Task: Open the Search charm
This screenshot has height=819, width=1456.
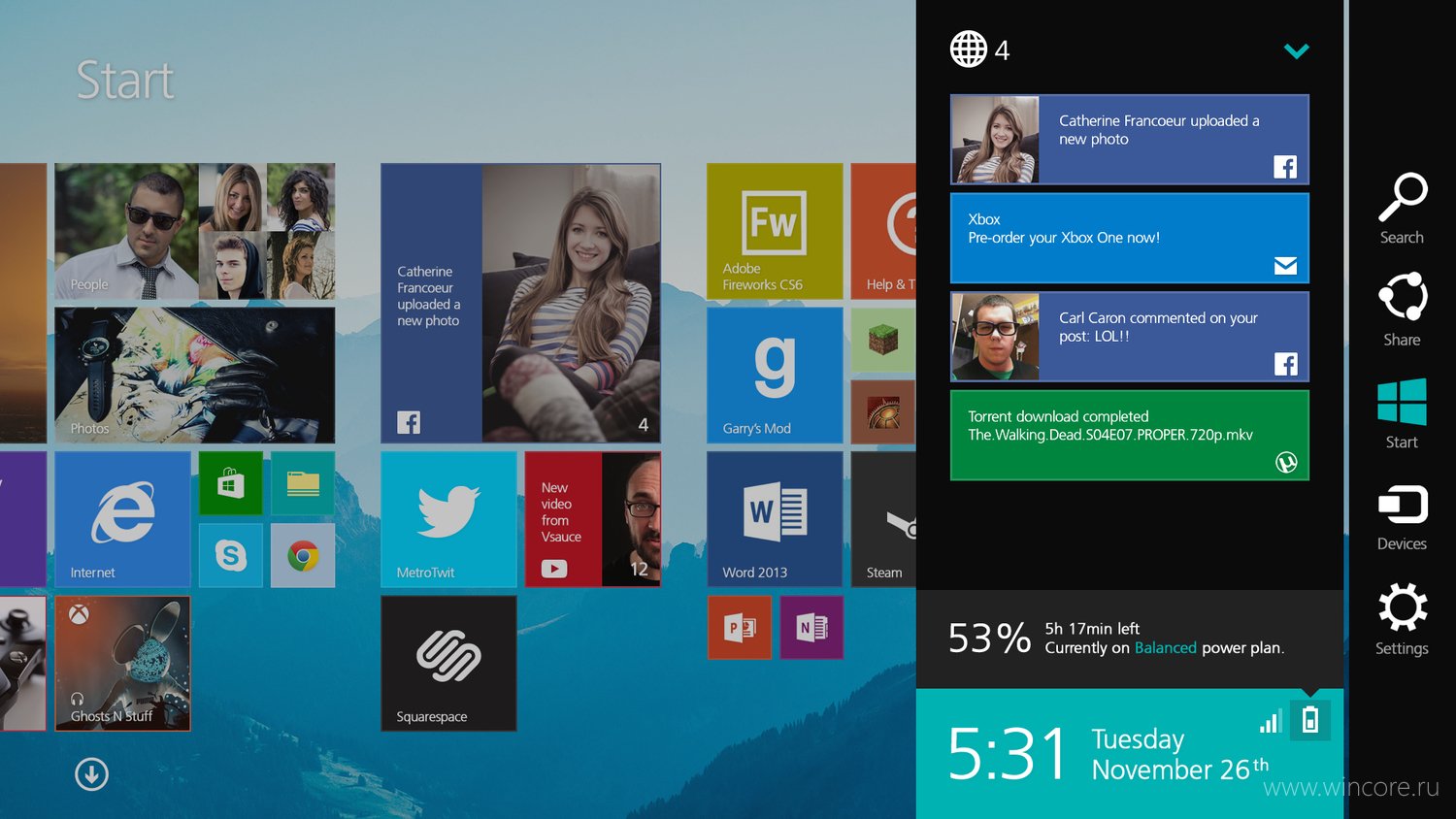Action: click(x=1402, y=209)
